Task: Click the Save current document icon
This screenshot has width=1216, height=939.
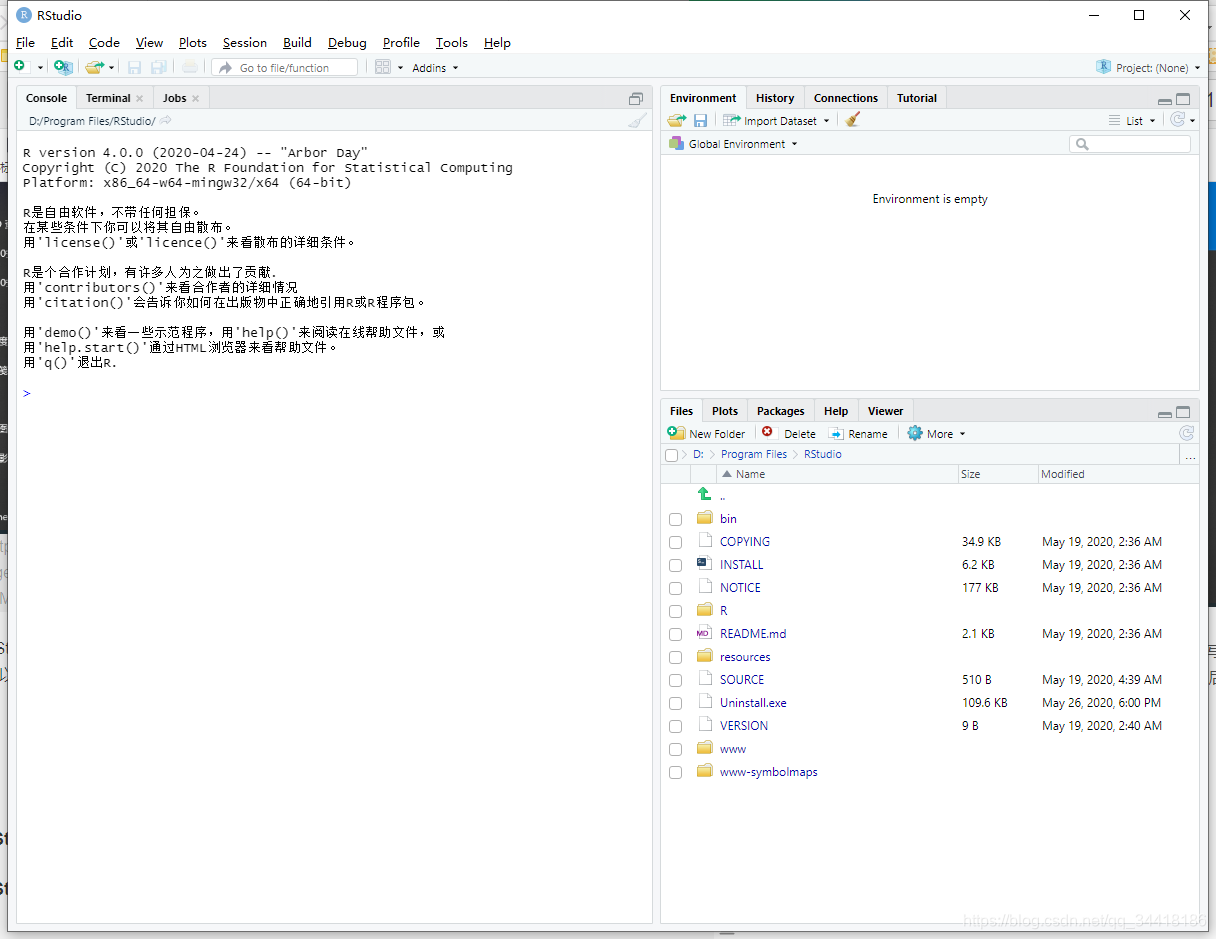Action: (133, 67)
